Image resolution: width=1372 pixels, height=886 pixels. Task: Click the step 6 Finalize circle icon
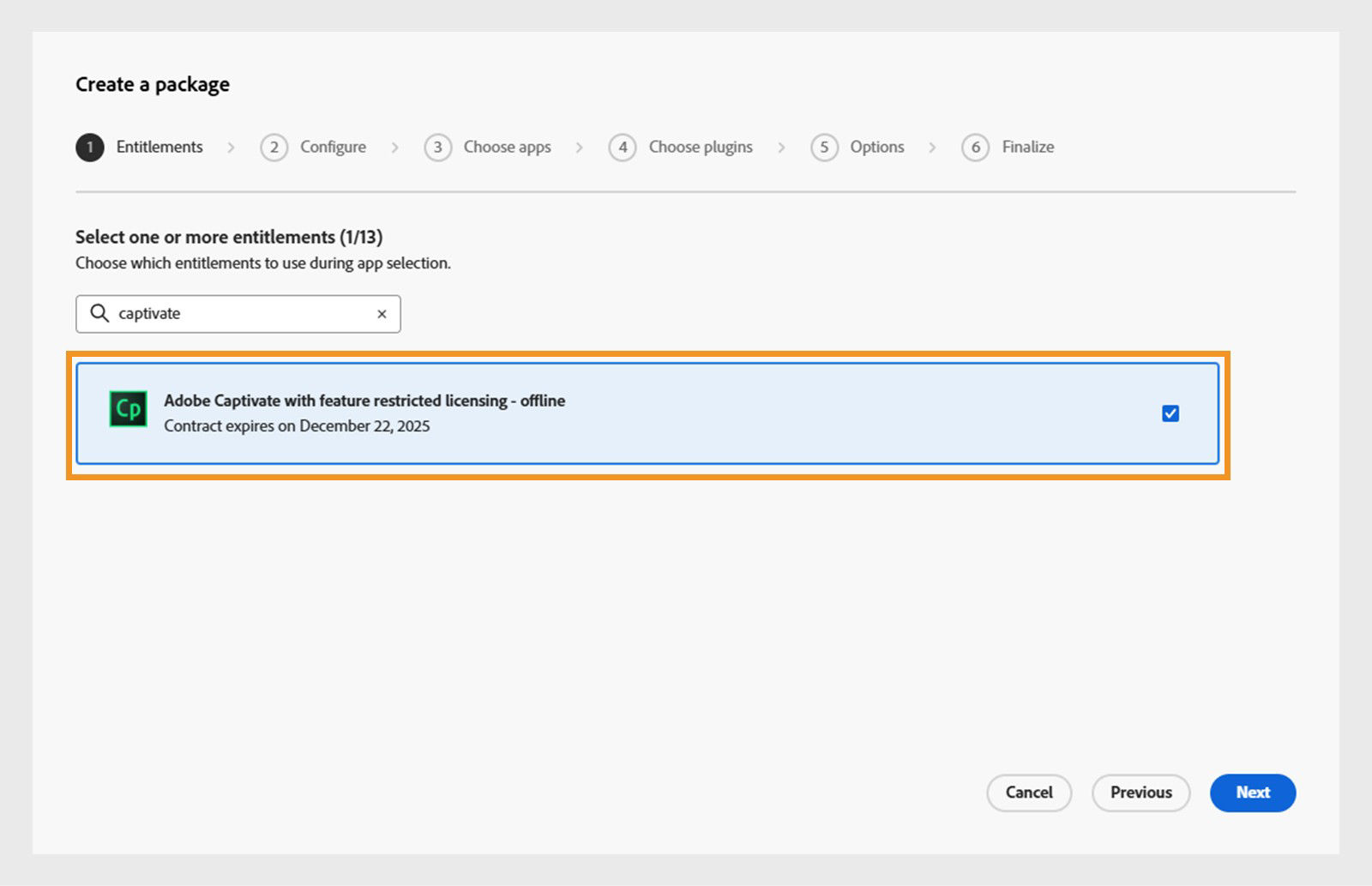click(975, 147)
